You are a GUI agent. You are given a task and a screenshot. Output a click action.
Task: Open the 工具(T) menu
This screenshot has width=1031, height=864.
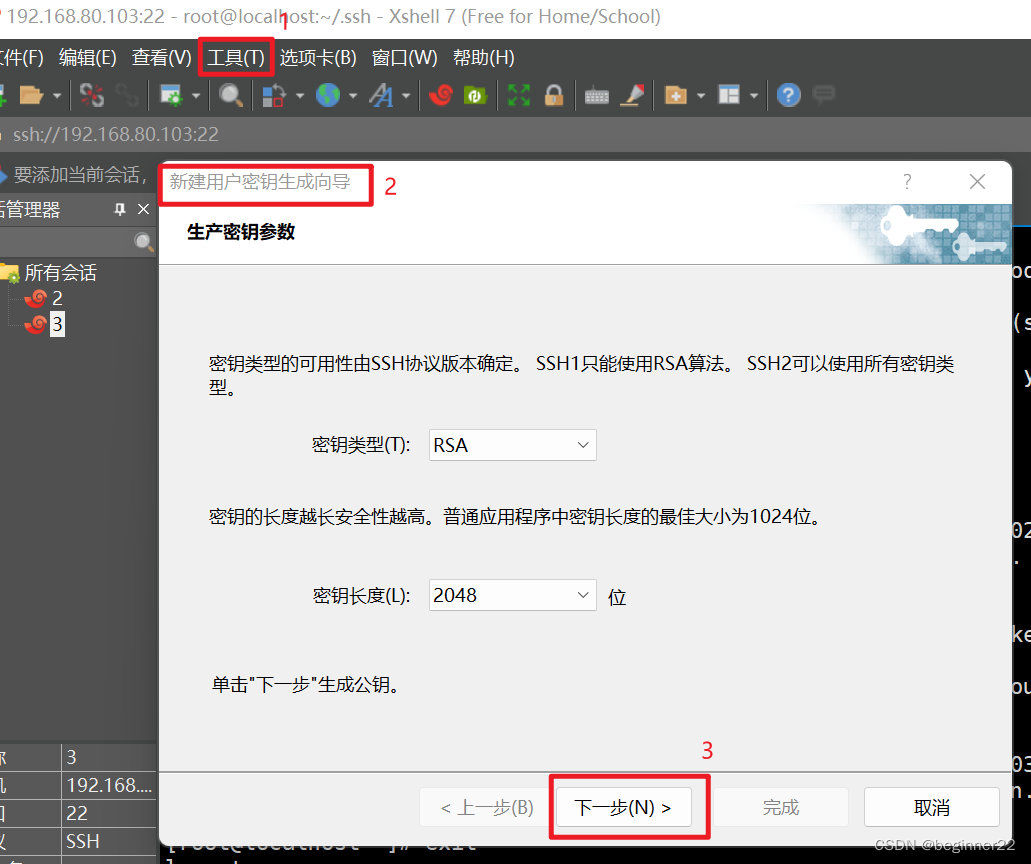click(235, 58)
